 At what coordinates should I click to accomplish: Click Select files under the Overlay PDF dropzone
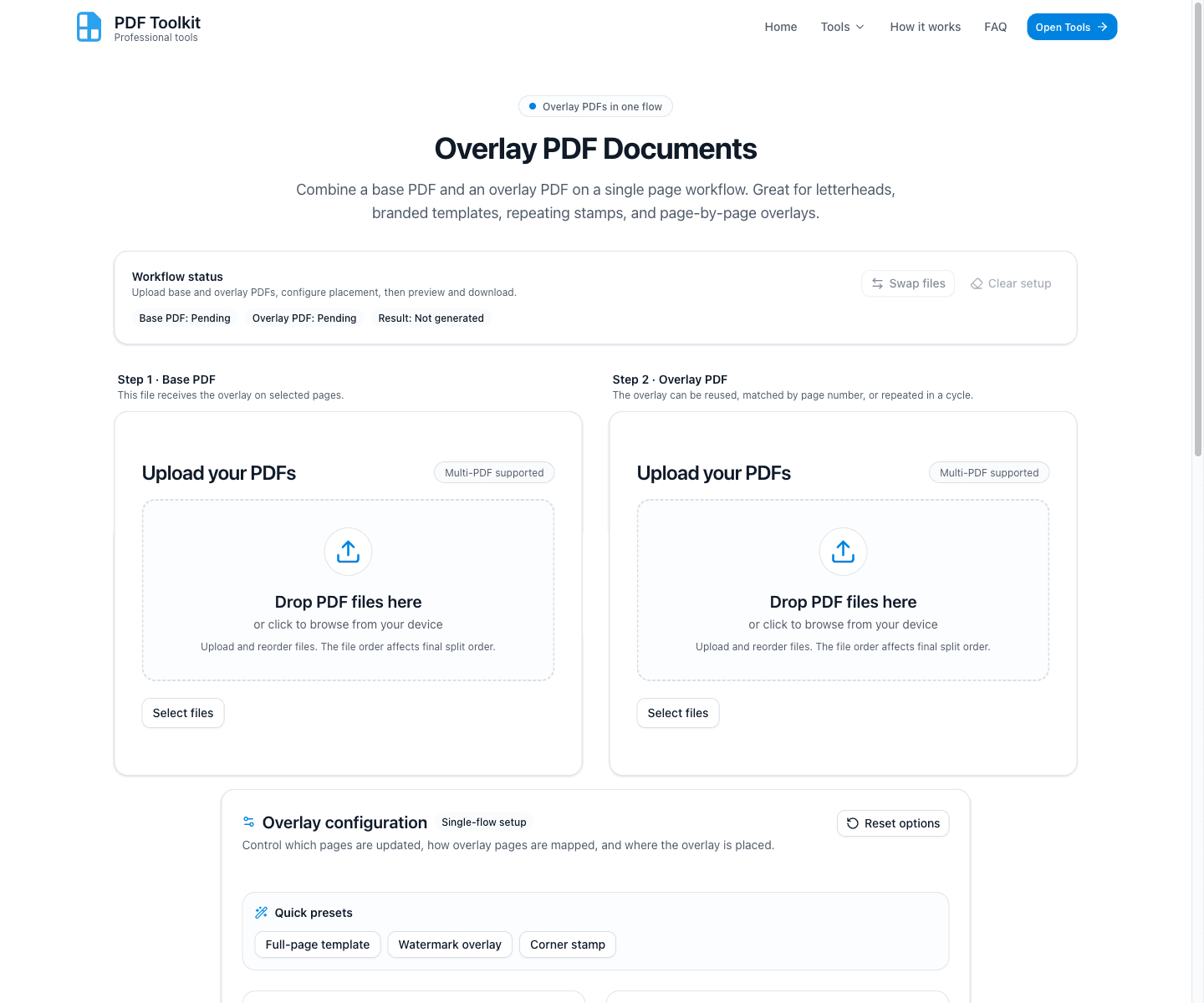pos(677,712)
